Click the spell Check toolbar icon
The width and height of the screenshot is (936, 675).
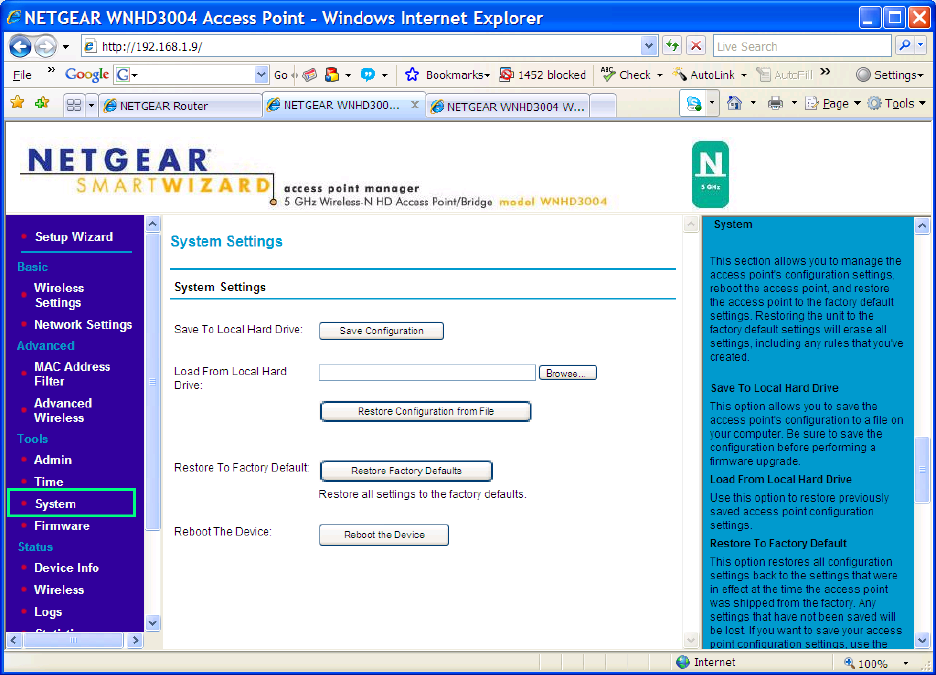(x=608, y=74)
